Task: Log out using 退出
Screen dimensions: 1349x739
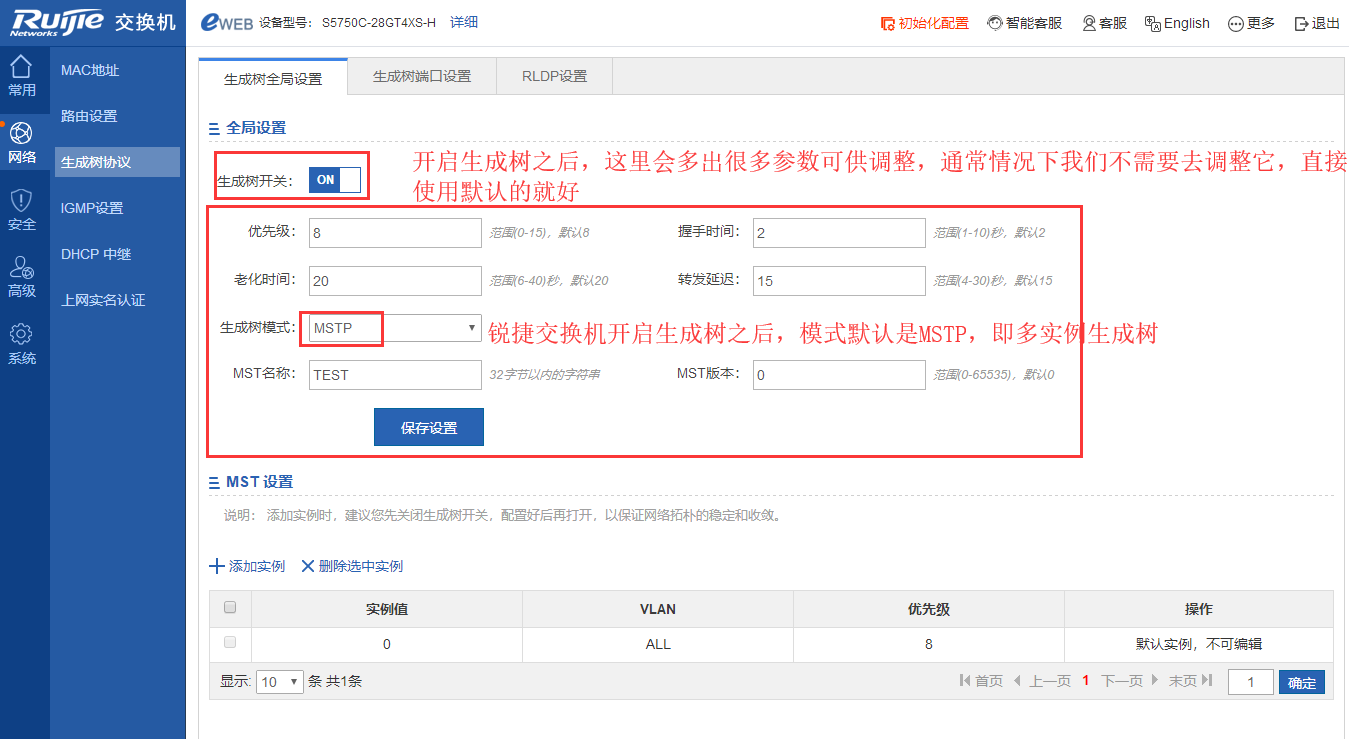Action: click(1317, 23)
